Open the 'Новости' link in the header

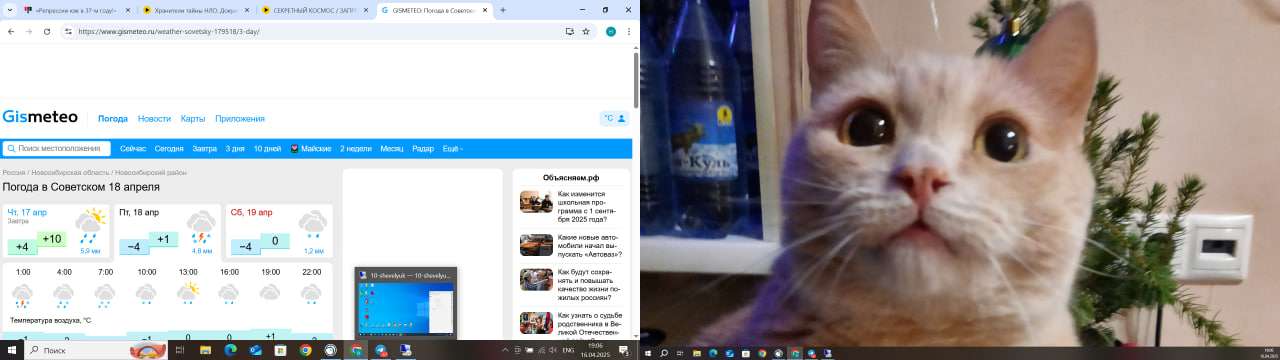coord(154,118)
